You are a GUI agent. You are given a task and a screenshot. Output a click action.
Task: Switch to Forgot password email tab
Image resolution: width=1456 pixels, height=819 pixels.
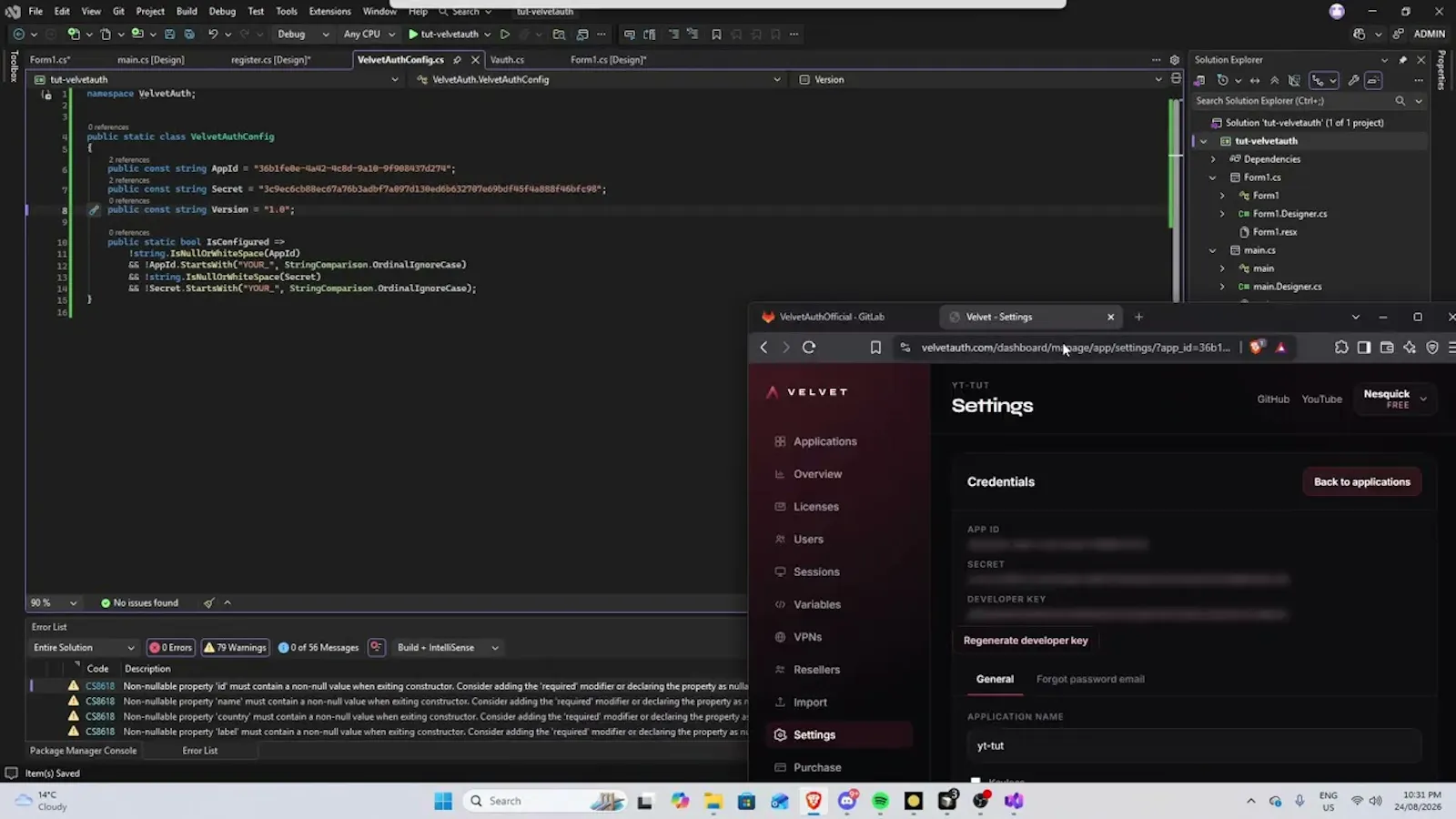pos(1090,679)
